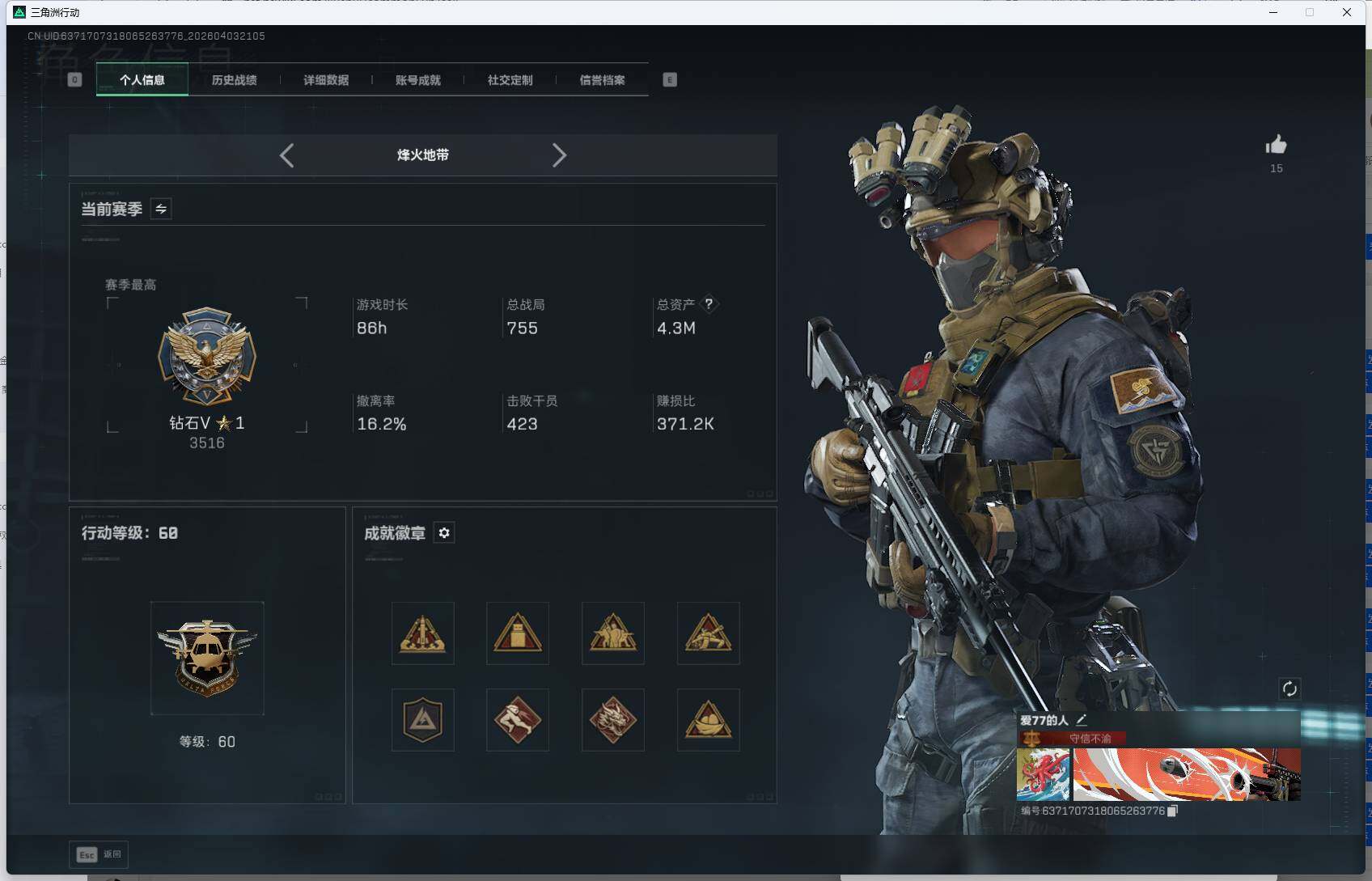Open the gray shield triangle badge

tap(423, 720)
